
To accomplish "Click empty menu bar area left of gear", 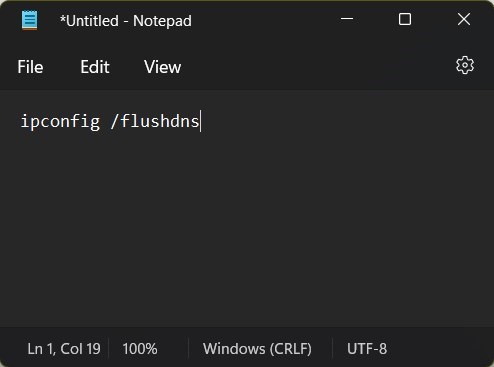I will (x=317, y=67).
